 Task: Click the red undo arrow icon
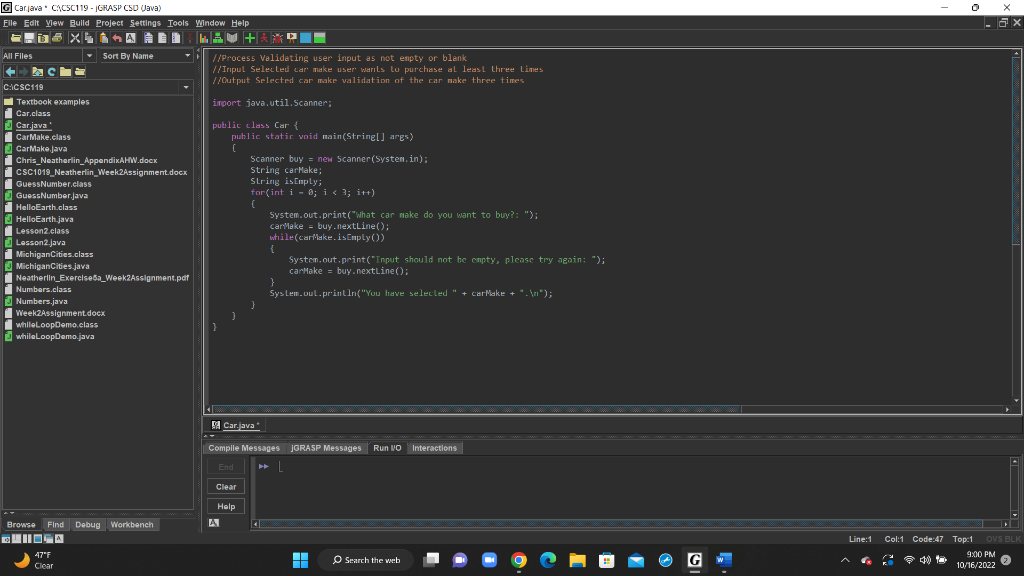[115, 38]
